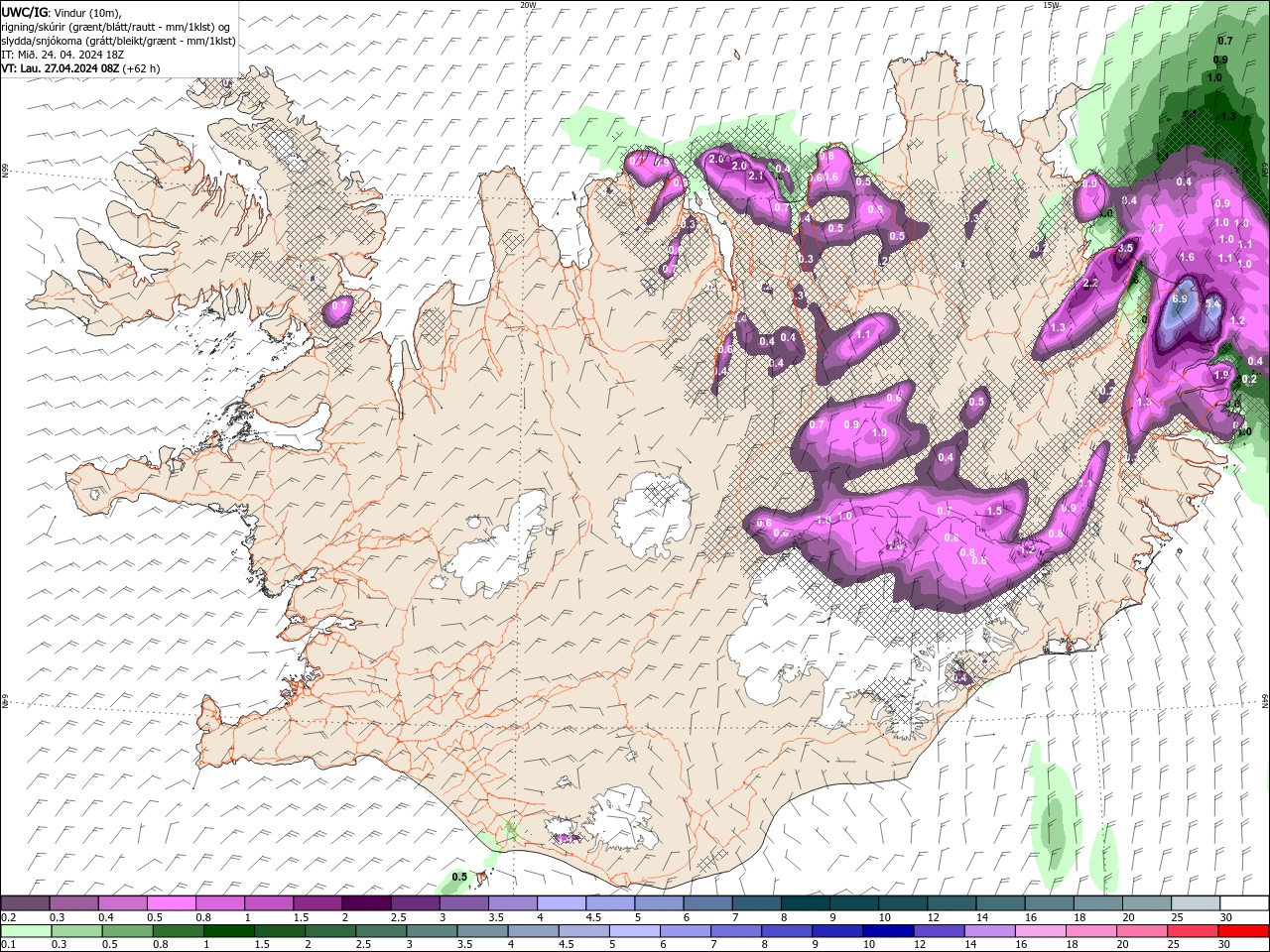Click the 'slydda/snjókoma' legend description line
The image size is (1270, 952).
click(x=118, y=41)
